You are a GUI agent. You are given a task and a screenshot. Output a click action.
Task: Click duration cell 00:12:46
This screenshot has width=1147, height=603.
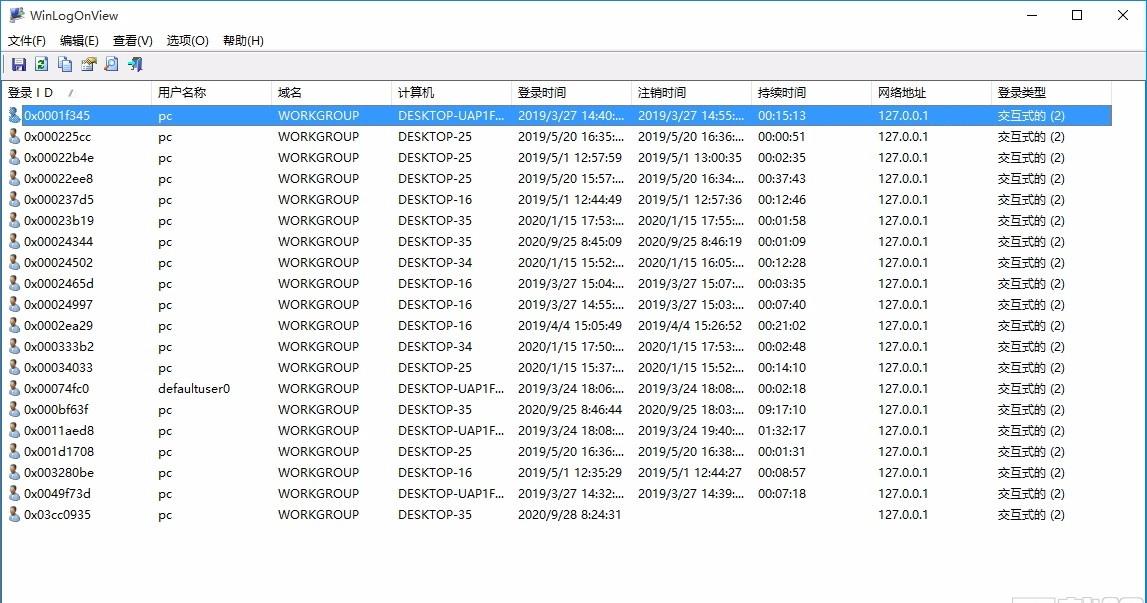782,200
